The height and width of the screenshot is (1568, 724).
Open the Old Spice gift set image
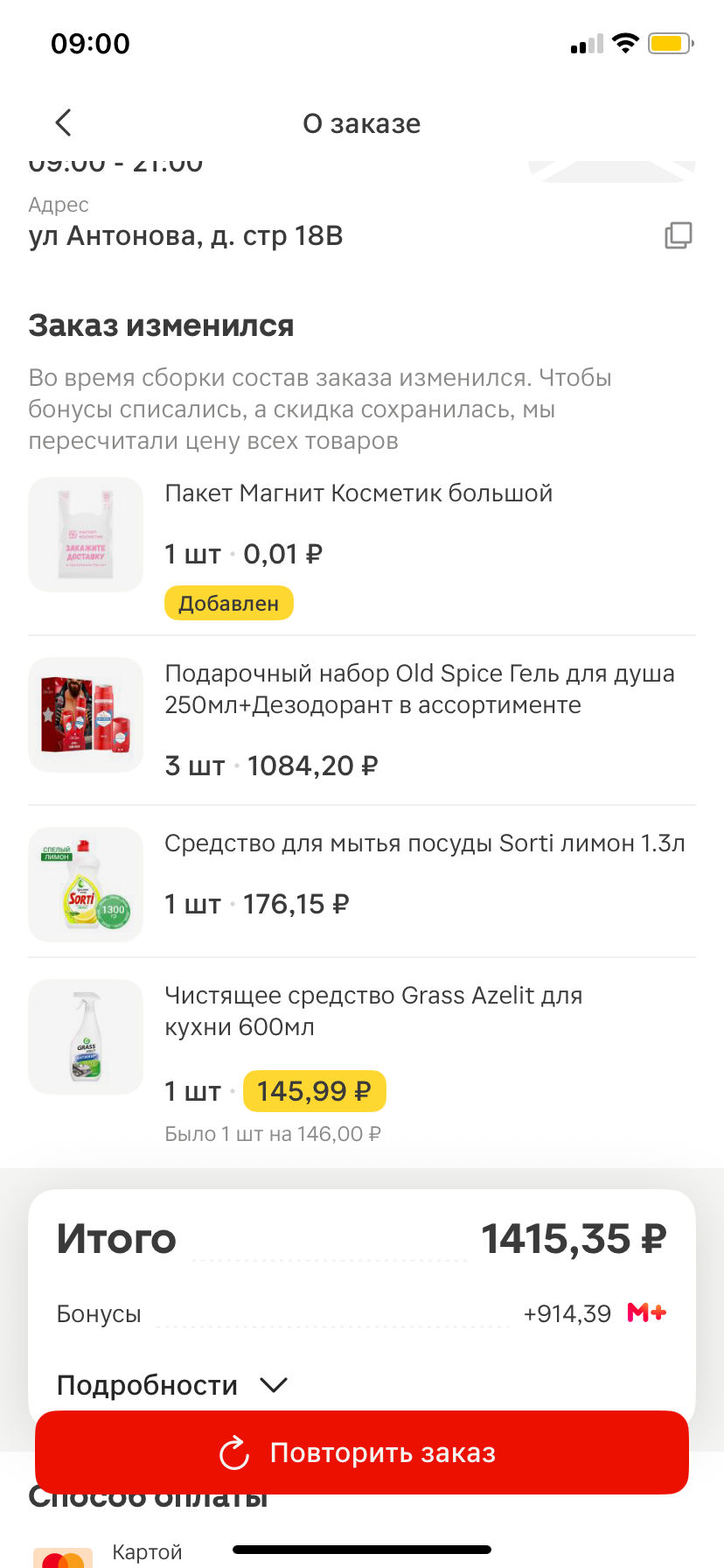point(86,715)
